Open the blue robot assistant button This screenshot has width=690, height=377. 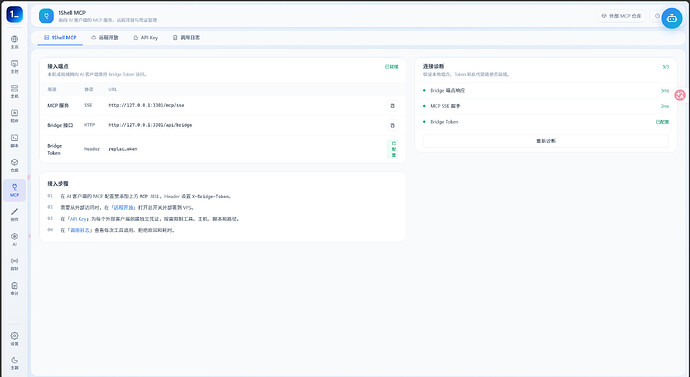[672, 18]
